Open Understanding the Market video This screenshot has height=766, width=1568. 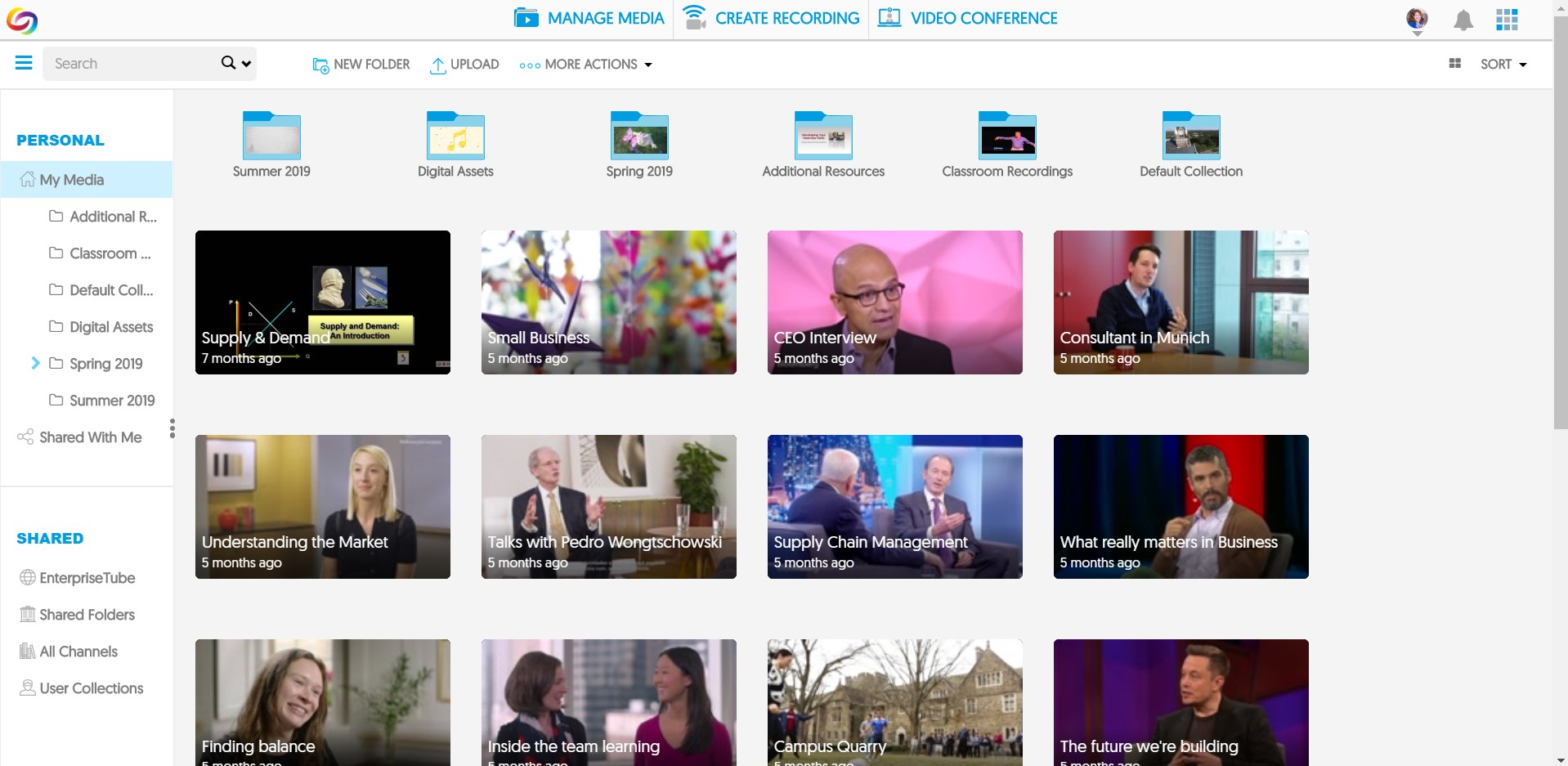[323, 507]
